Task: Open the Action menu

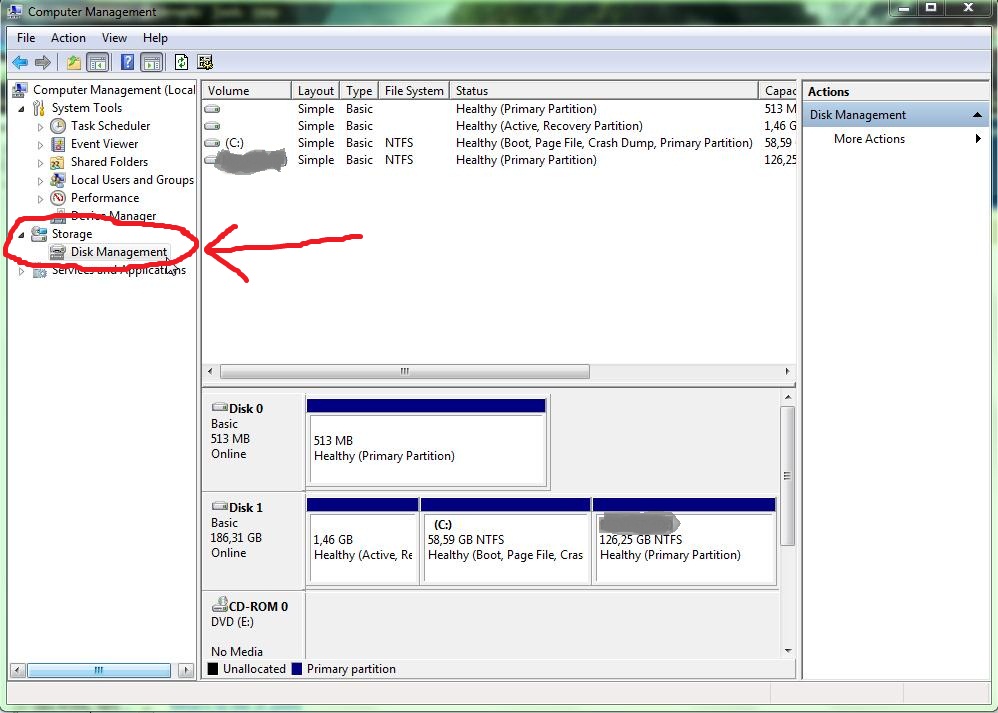Action: [x=68, y=38]
